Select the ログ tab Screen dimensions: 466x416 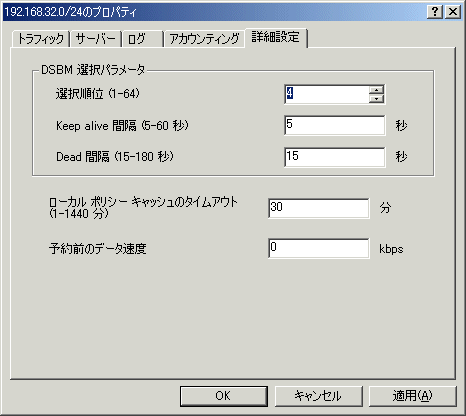coord(142,39)
